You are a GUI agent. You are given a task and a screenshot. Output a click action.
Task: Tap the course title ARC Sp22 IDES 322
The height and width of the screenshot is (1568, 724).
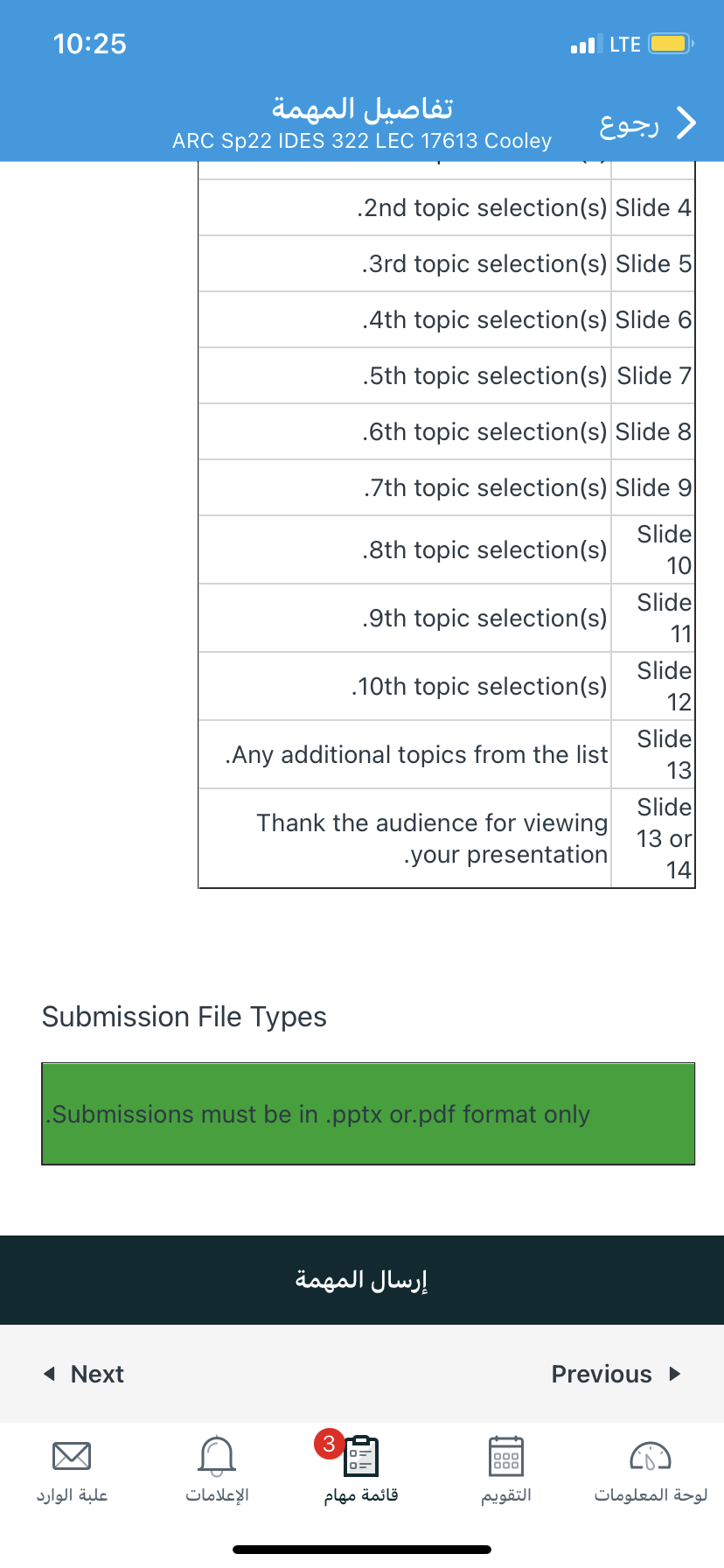[x=362, y=141]
